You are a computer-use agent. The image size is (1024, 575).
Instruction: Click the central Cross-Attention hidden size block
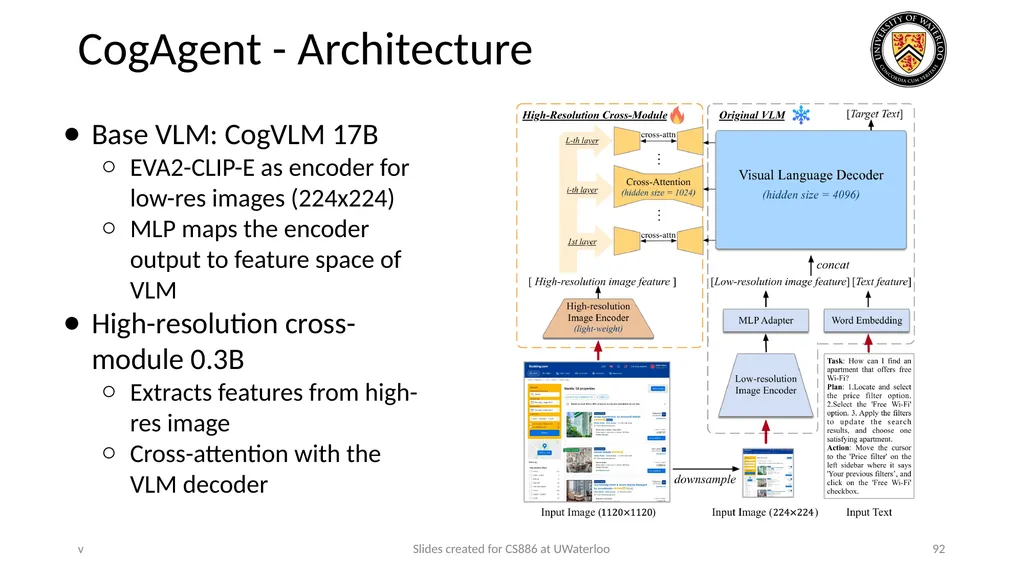click(658, 186)
